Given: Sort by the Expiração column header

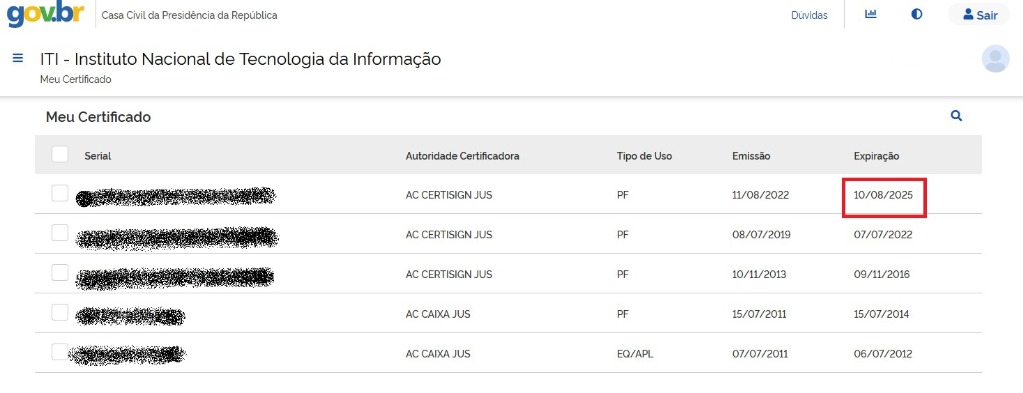Looking at the screenshot, I should click(x=876, y=156).
